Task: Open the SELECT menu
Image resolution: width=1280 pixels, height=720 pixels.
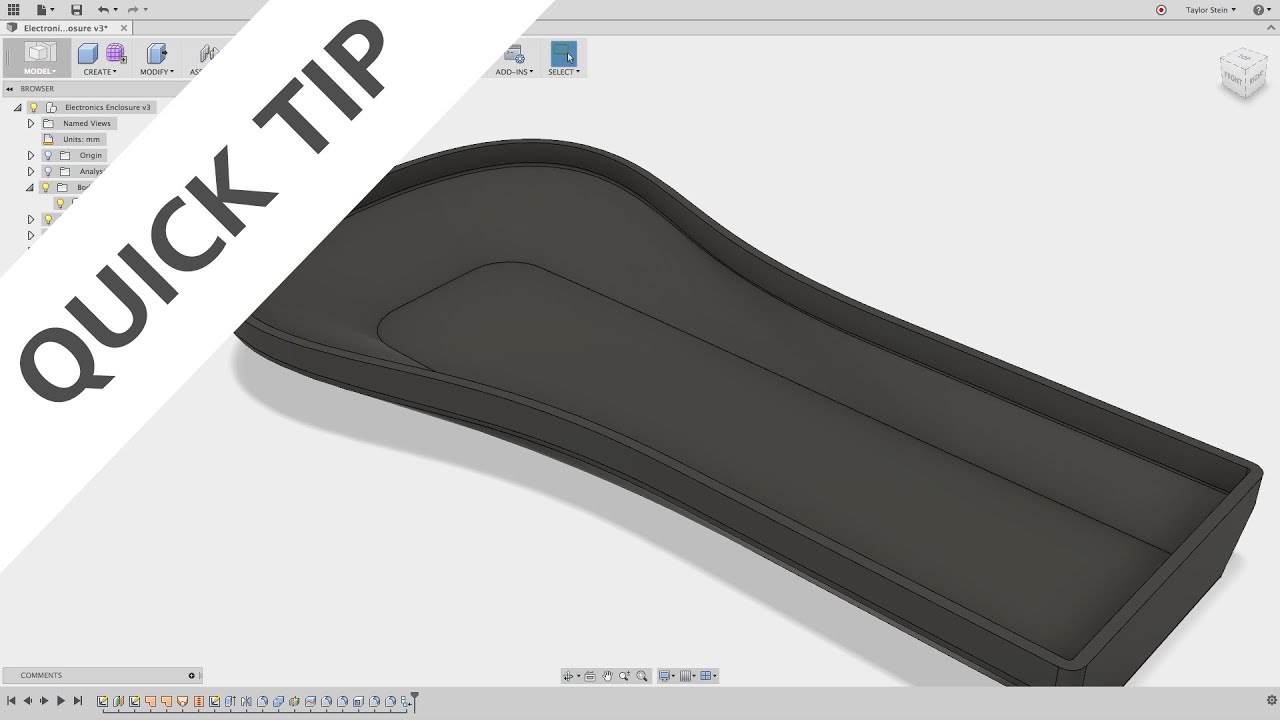Action: [564, 72]
